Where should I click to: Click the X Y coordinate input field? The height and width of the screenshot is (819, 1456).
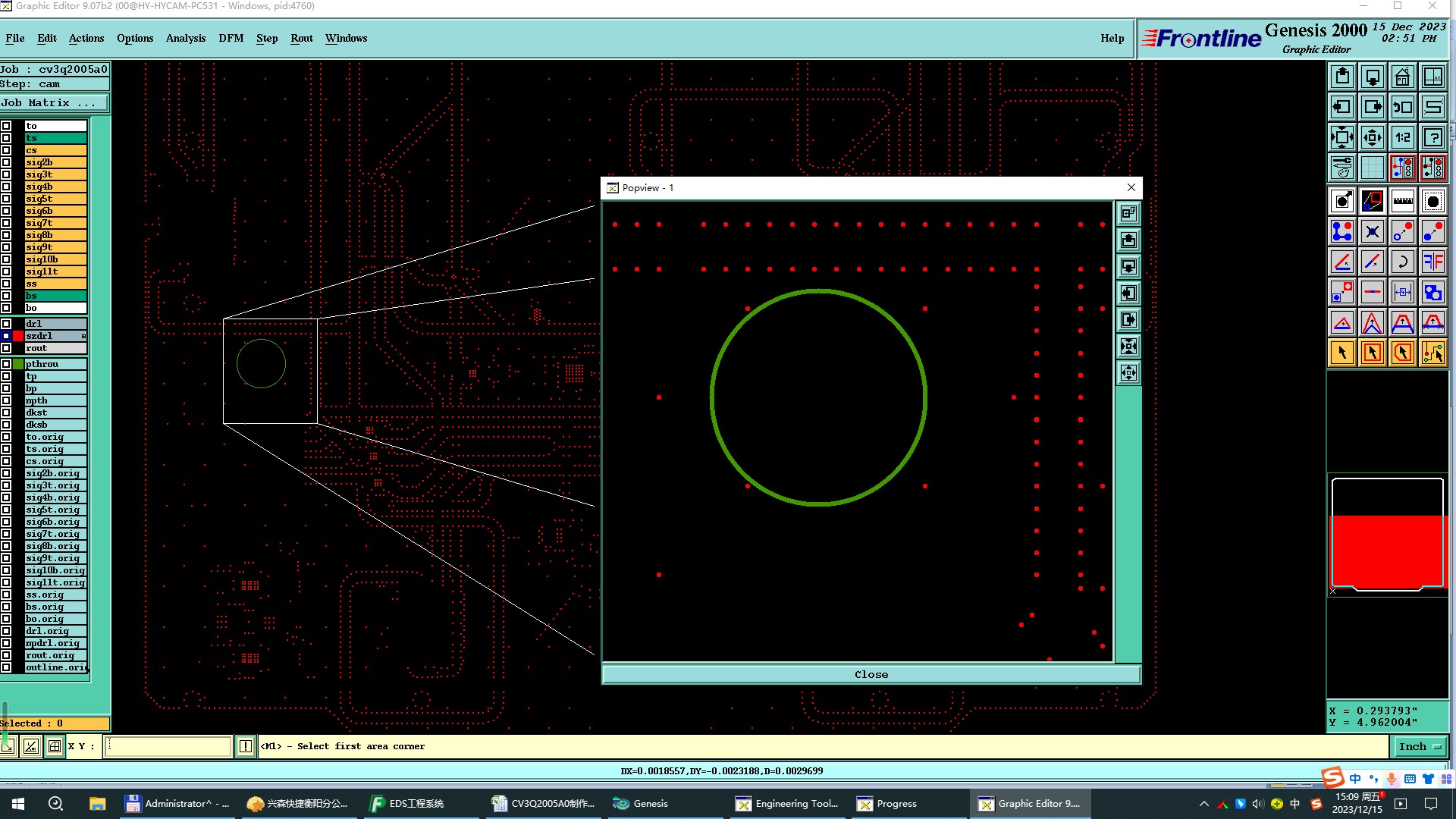tap(168, 746)
